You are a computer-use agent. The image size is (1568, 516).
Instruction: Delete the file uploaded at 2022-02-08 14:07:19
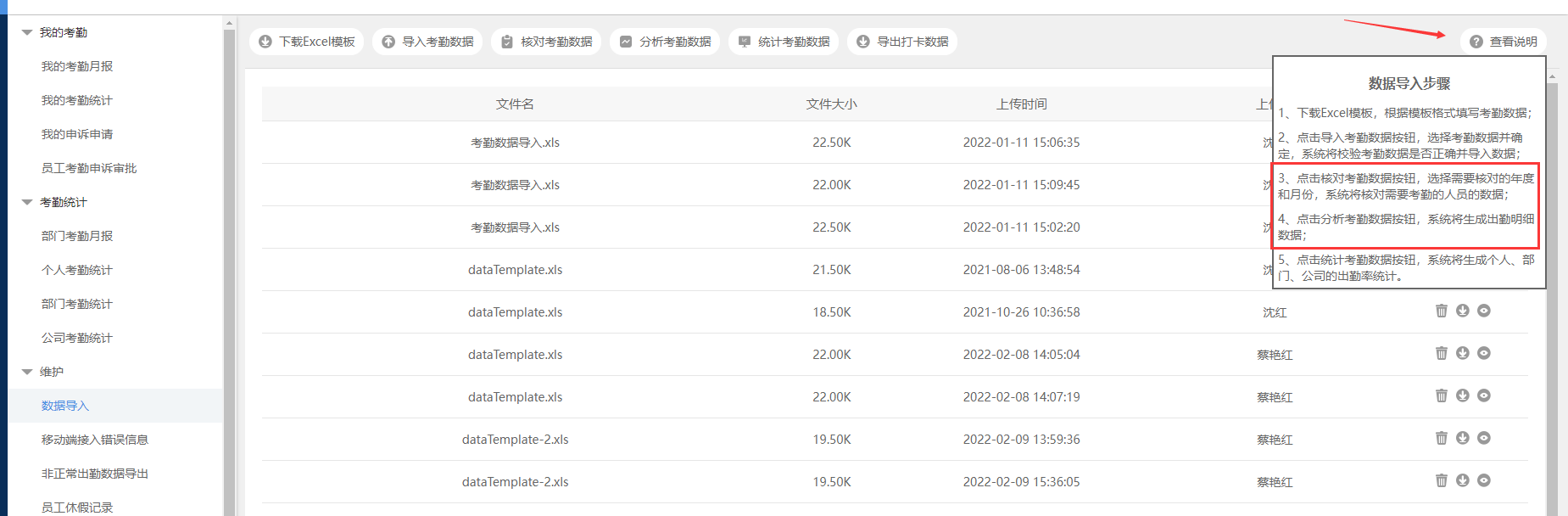point(1441,395)
